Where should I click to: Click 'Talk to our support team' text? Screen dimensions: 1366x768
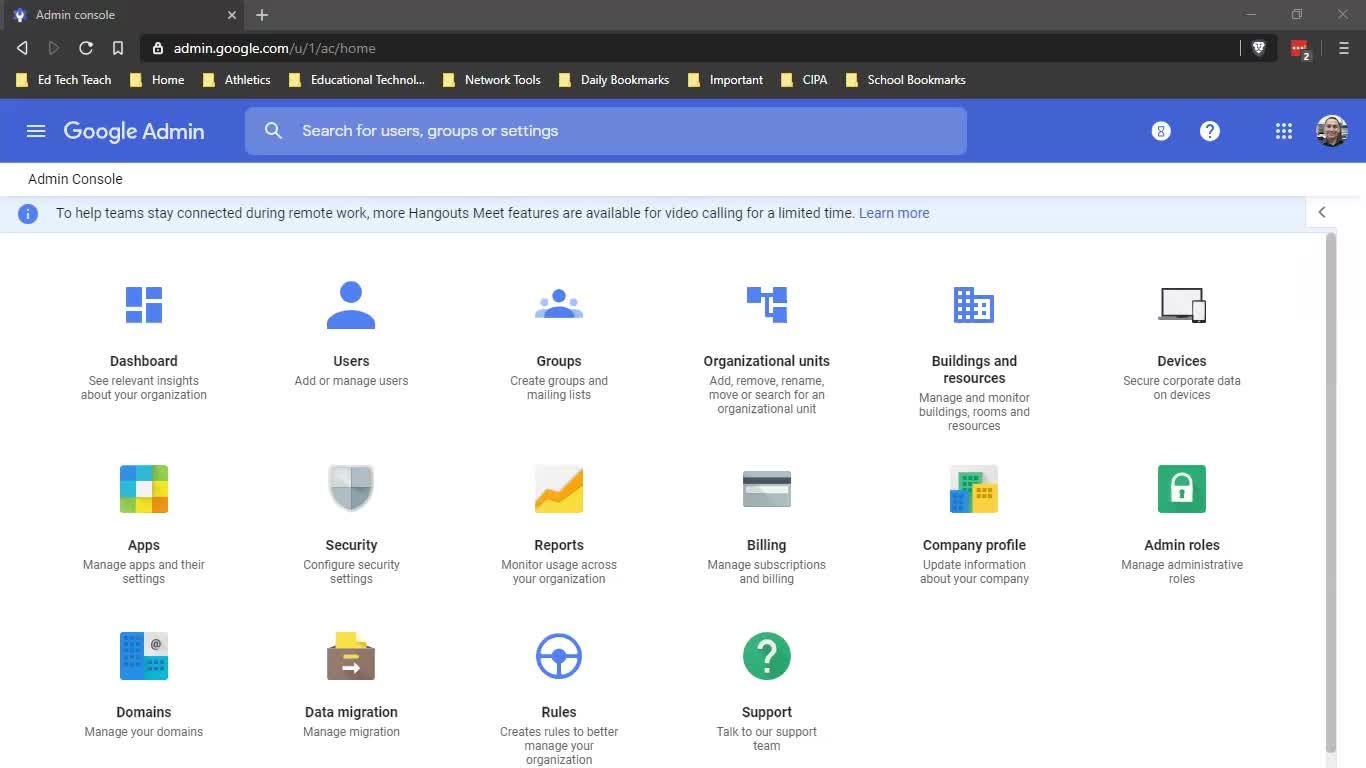pos(767,739)
